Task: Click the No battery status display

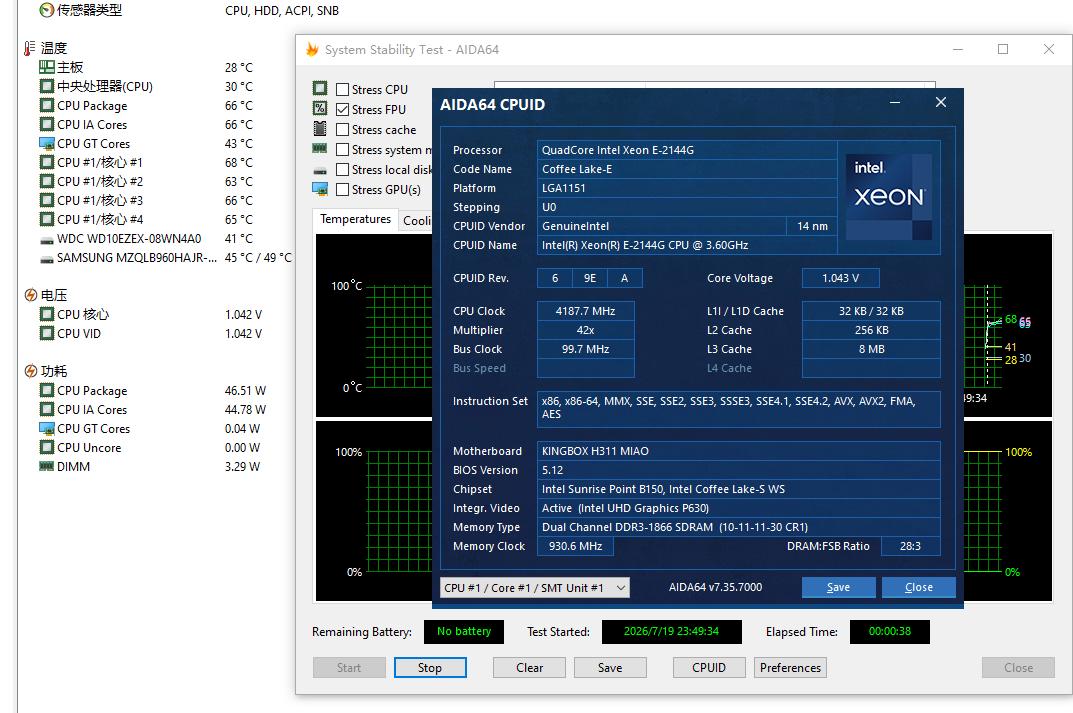Action: click(x=464, y=632)
